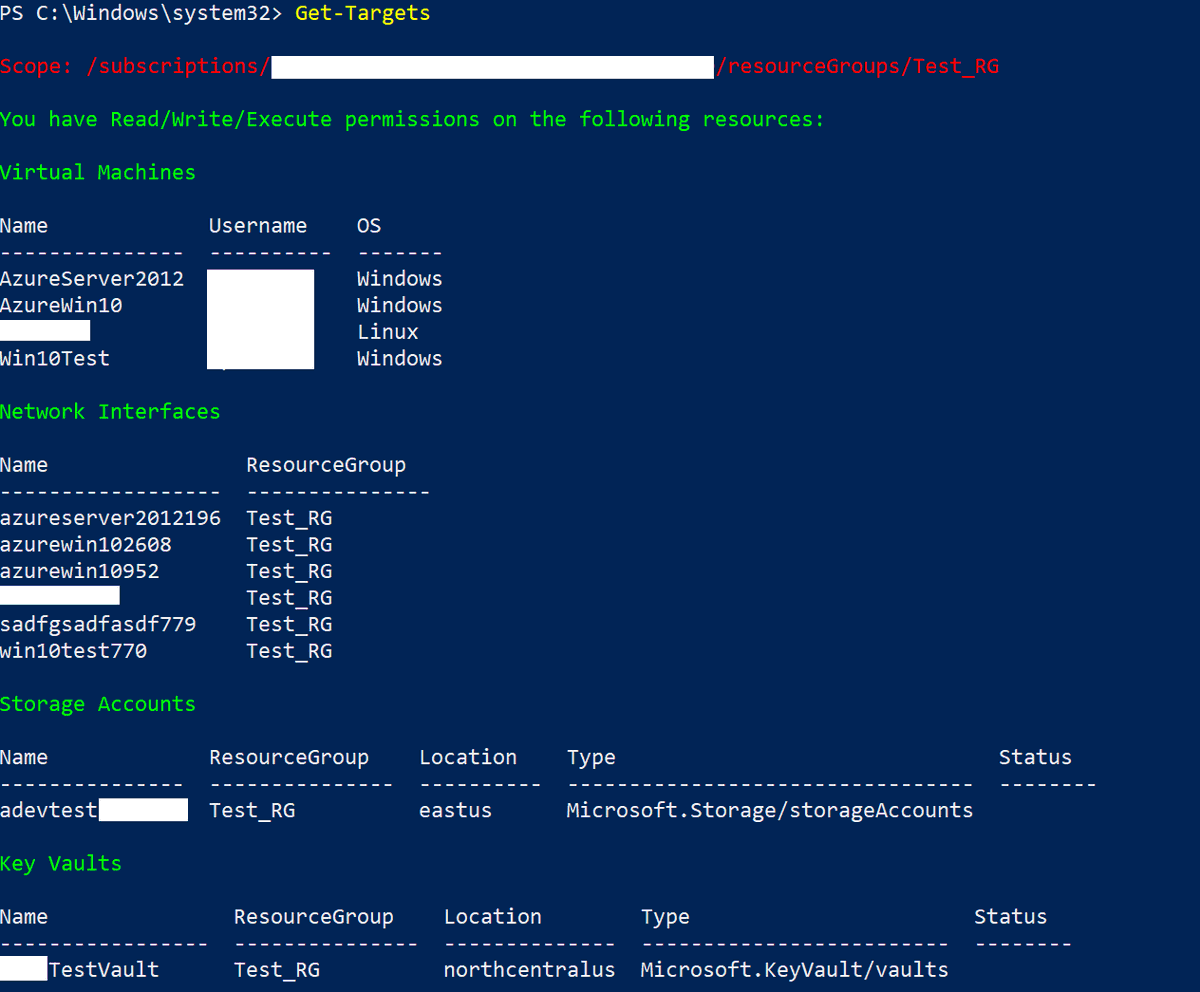Image resolution: width=1200 pixels, height=992 pixels.
Task: Click 'ResourceGroup' header under Storage Accounts
Action: (289, 757)
